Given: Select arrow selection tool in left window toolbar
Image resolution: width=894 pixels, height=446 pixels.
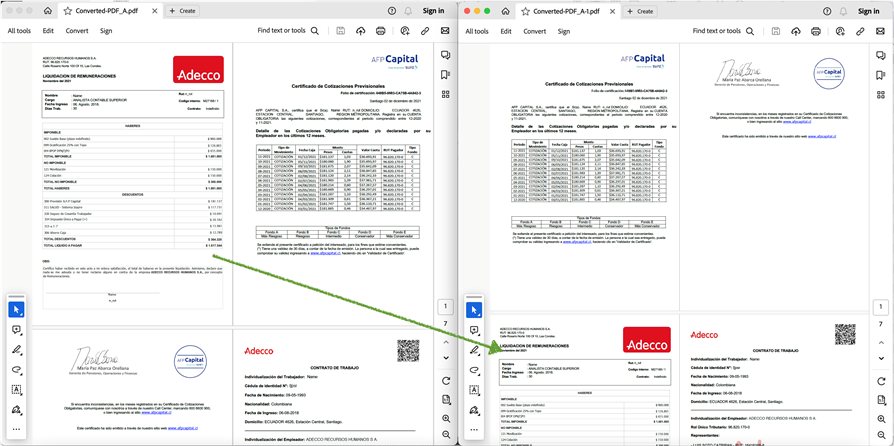Looking at the screenshot, I should click(x=16, y=307).
